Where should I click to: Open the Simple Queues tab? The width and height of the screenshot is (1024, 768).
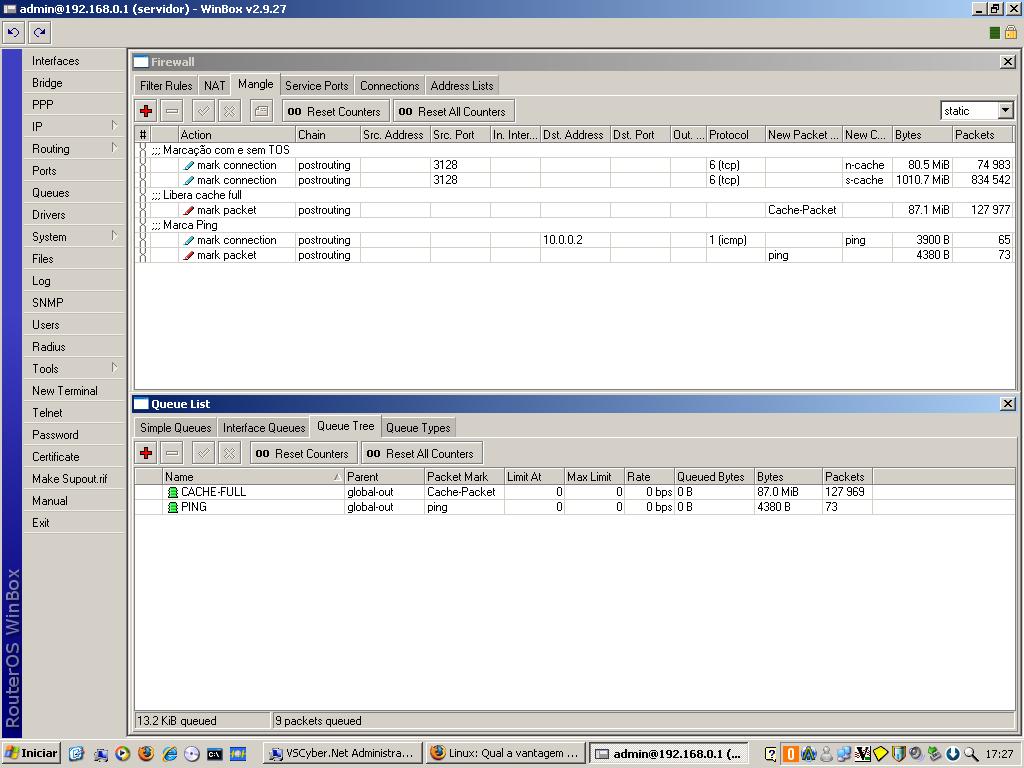(x=175, y=428)
